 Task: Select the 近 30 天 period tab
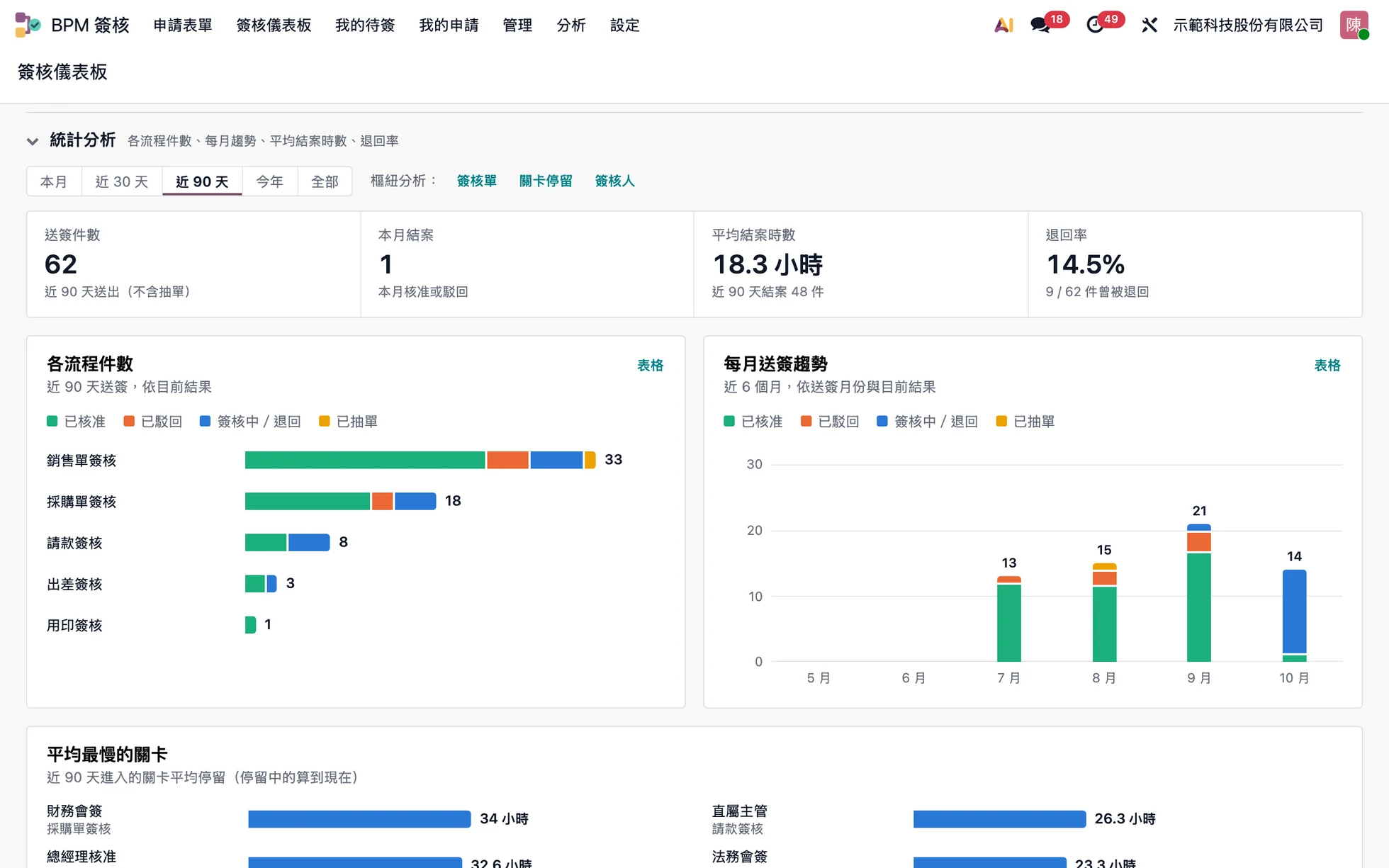coord(122,181)
